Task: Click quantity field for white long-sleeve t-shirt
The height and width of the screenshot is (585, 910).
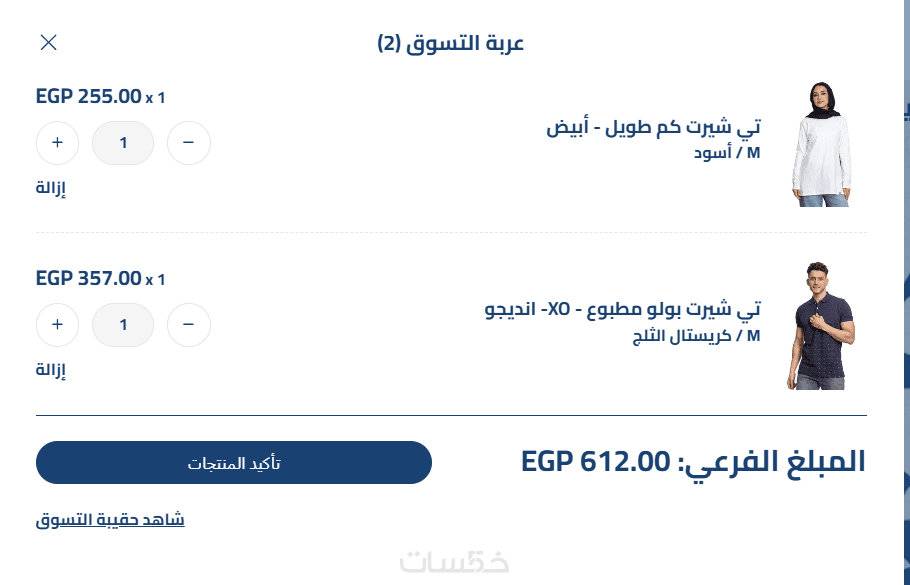Action: pos(123,143)
